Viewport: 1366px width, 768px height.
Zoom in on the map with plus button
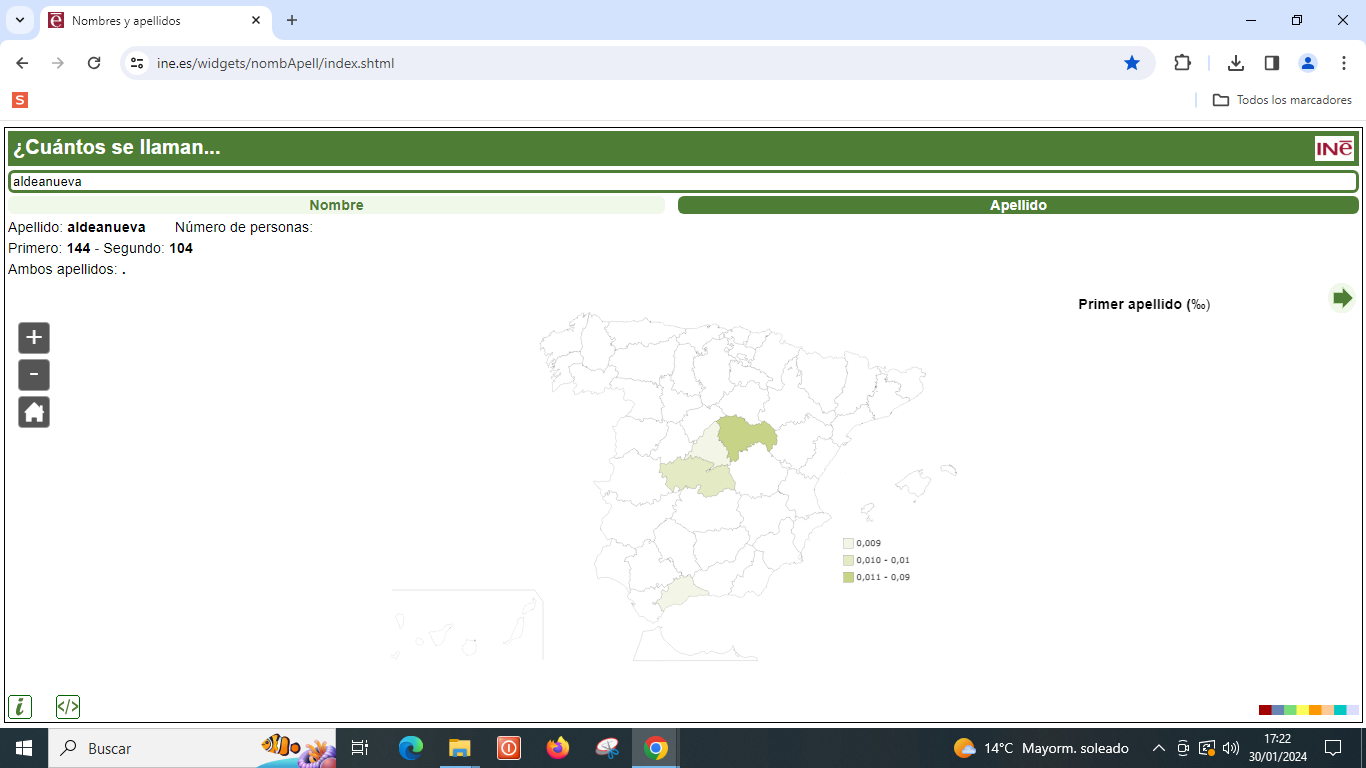[34, 338]
